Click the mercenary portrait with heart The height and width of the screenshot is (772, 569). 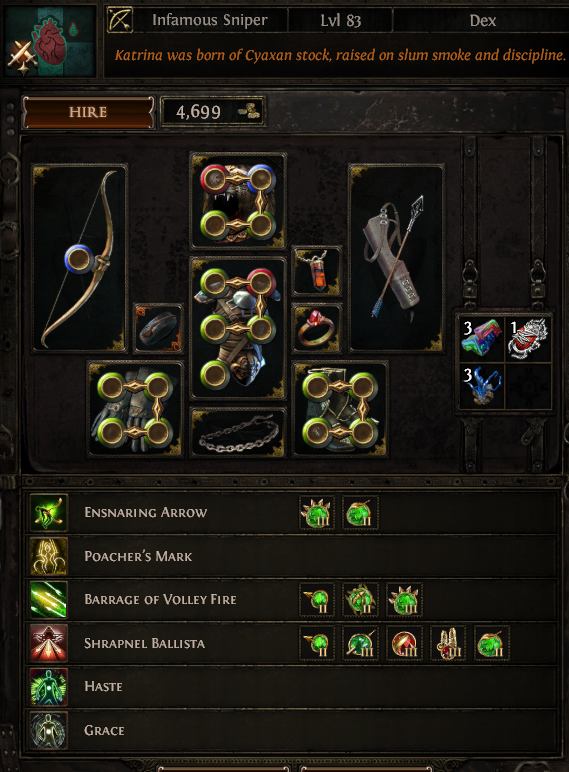tap(50, 41)
